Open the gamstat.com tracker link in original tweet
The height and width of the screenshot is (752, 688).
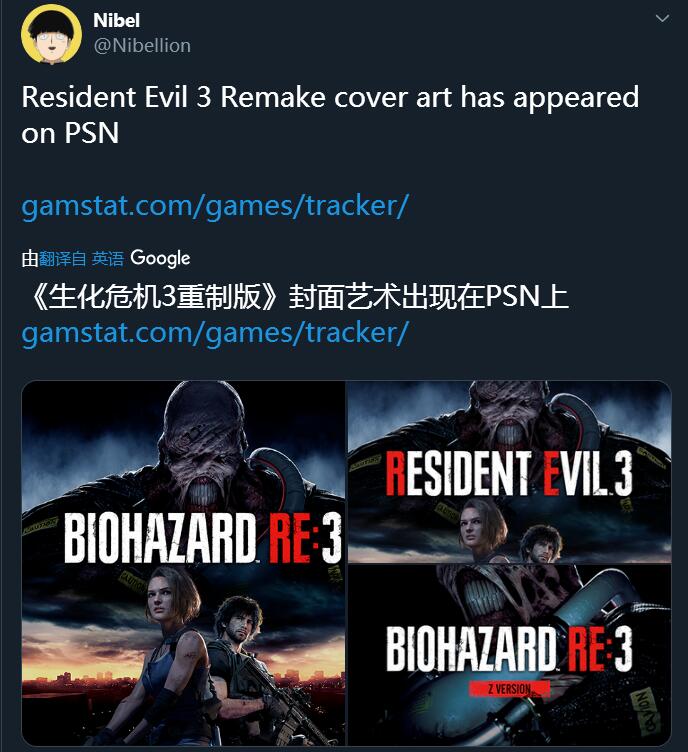(x=215, y=206)
